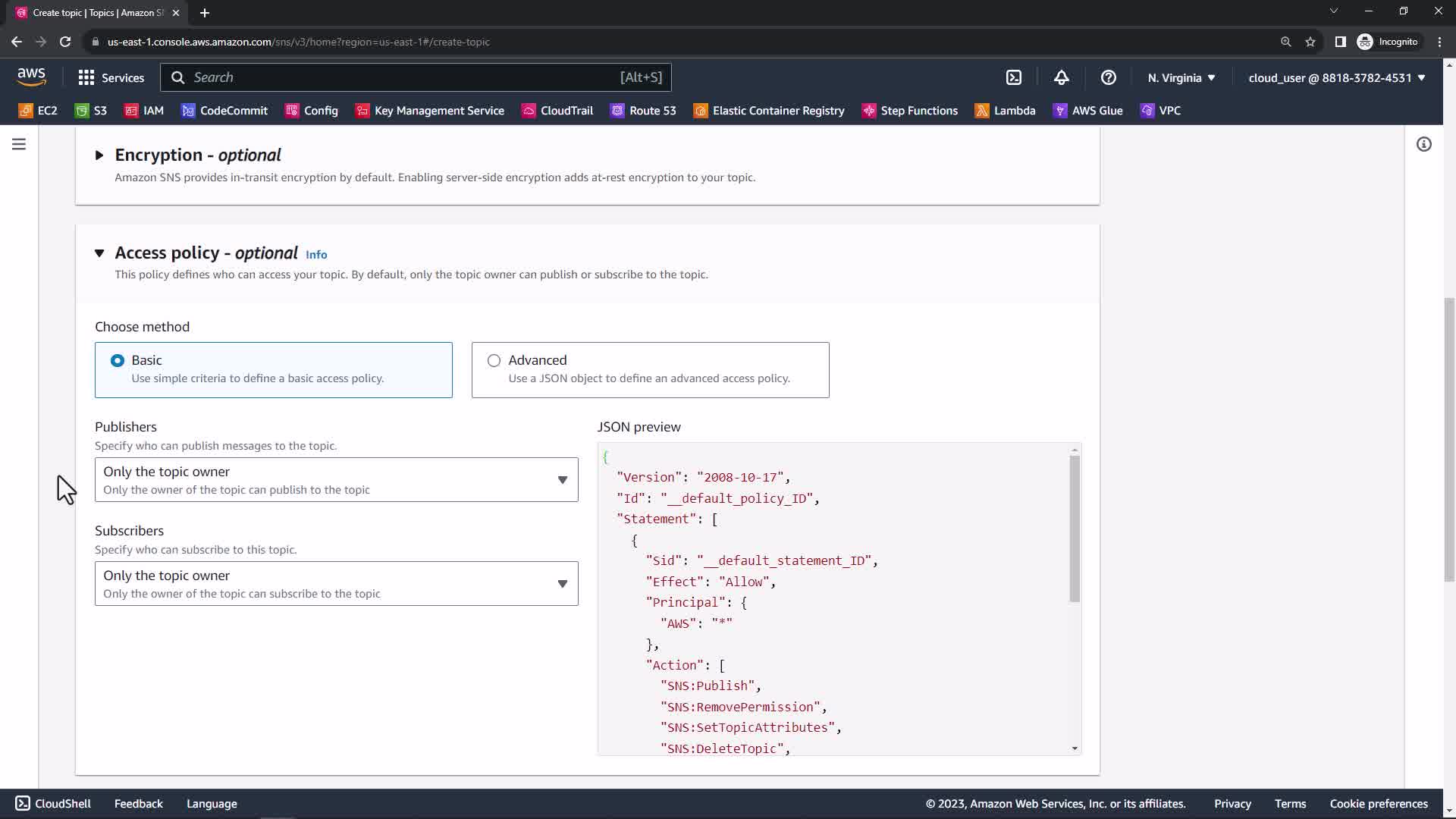
Task: Click the JSON preview vertical scrollbar
Action: click(x=1075, y=529)
